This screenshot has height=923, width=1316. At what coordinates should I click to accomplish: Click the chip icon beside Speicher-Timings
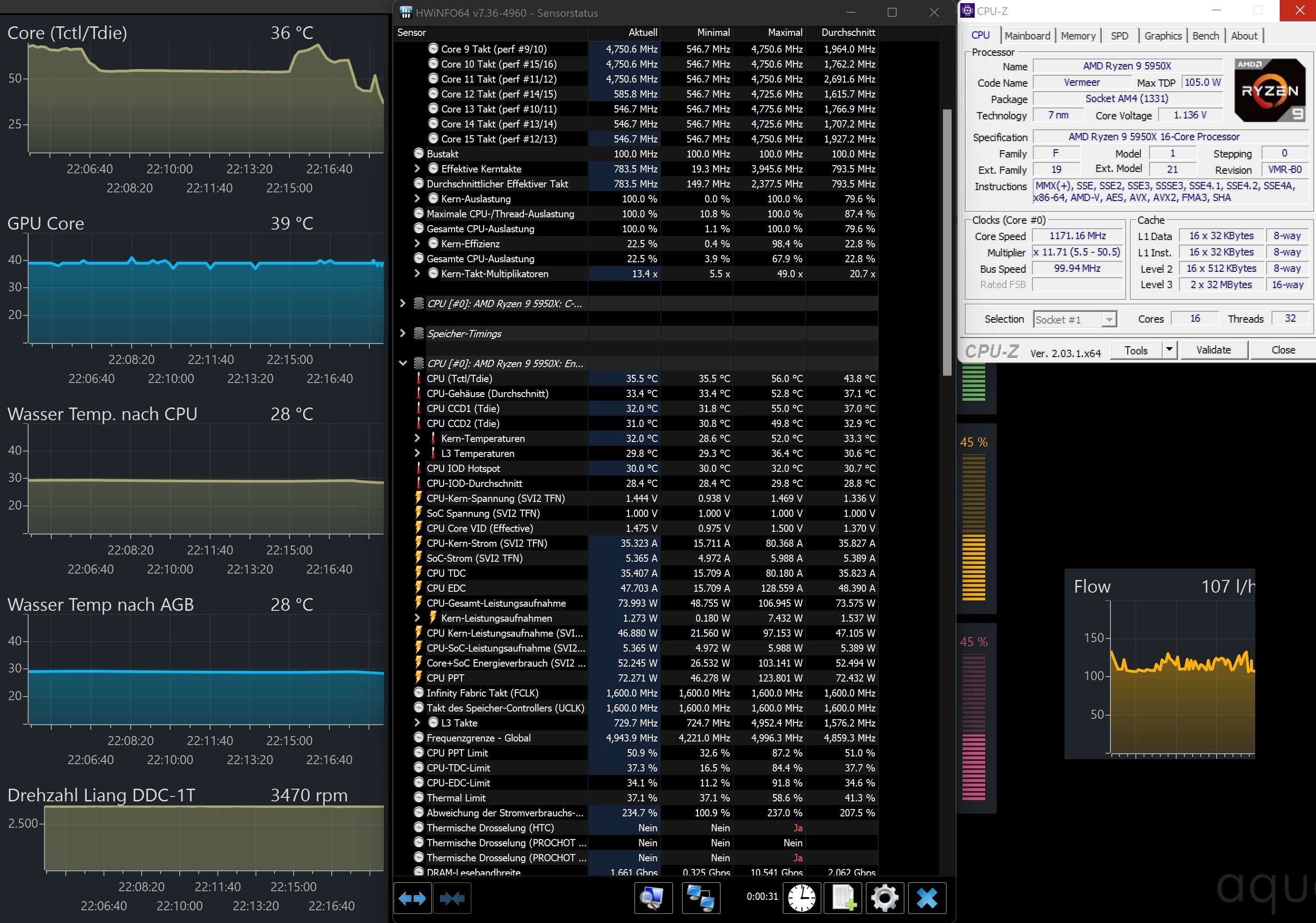pos(419,334)
